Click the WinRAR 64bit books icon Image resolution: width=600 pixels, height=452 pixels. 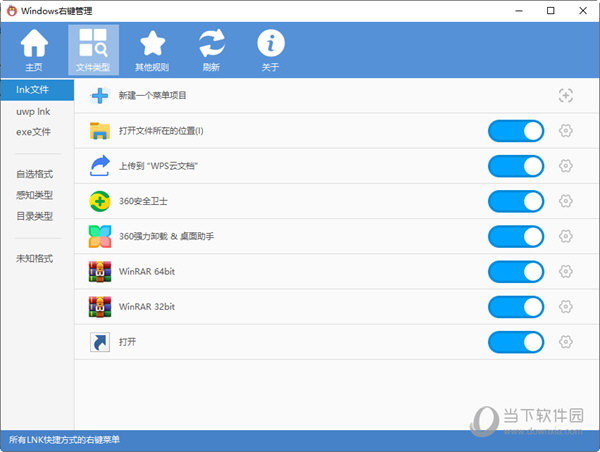[100, 271]
